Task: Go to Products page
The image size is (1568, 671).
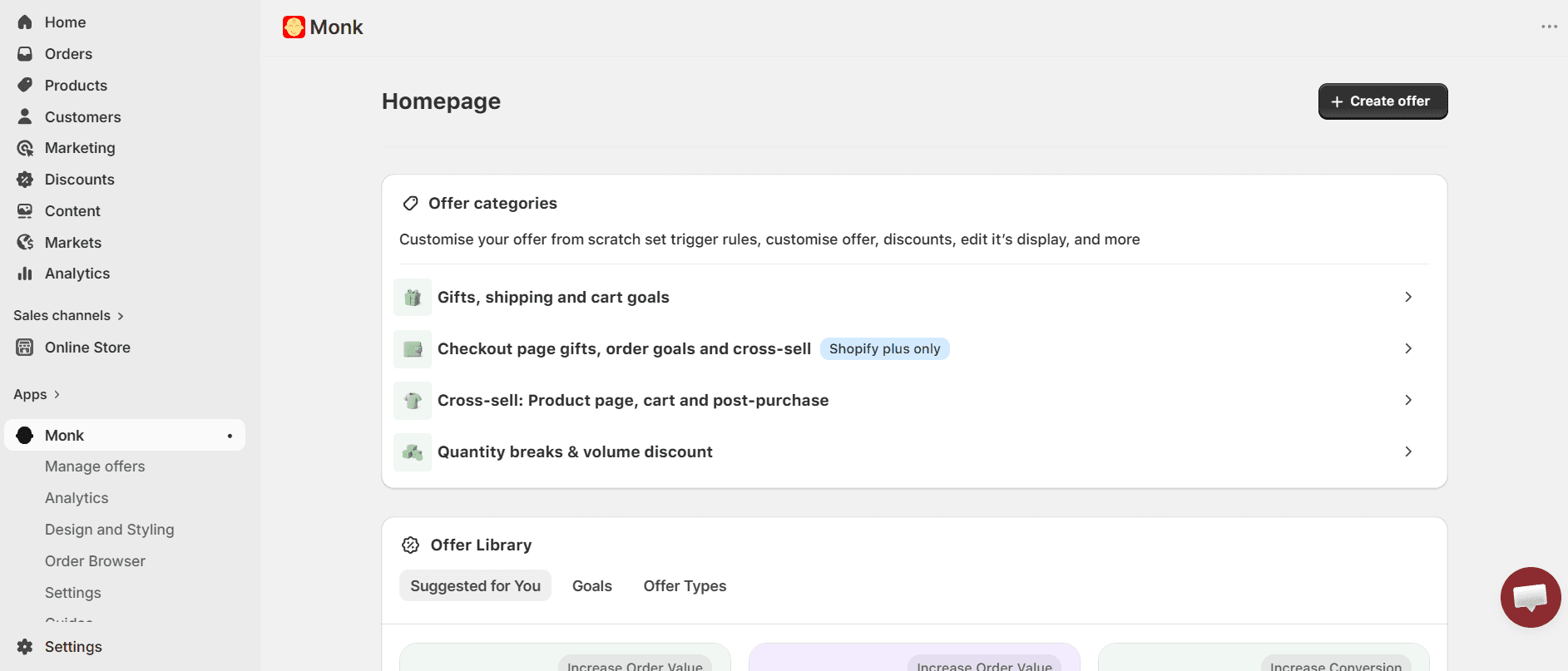Action: tap(76, 86)
